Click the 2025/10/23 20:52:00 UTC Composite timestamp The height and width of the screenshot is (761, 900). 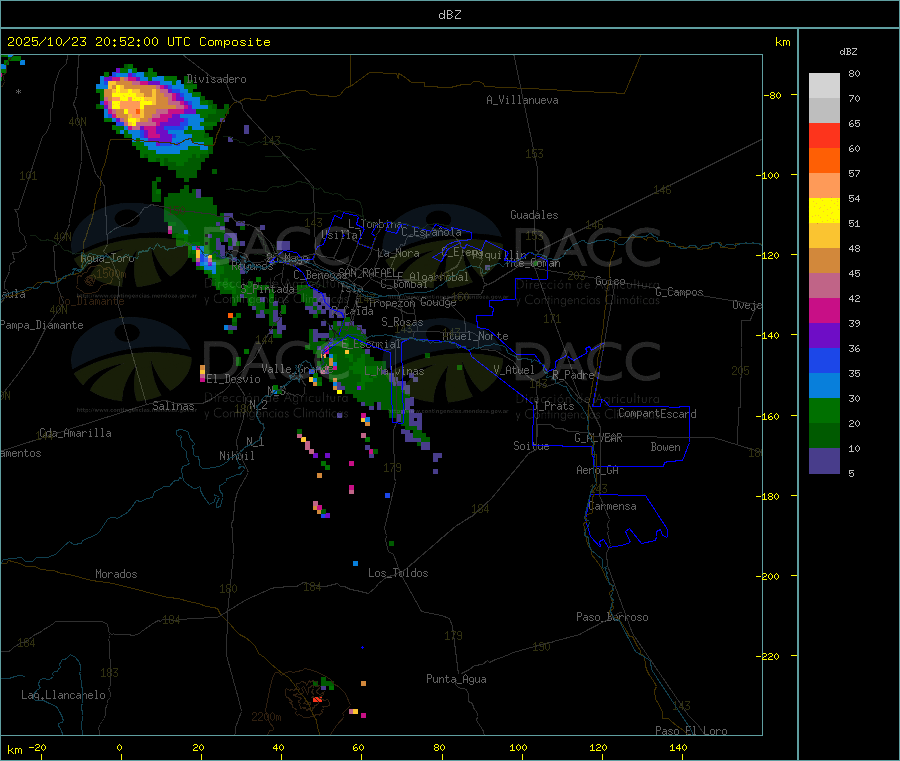click(138, 42)
